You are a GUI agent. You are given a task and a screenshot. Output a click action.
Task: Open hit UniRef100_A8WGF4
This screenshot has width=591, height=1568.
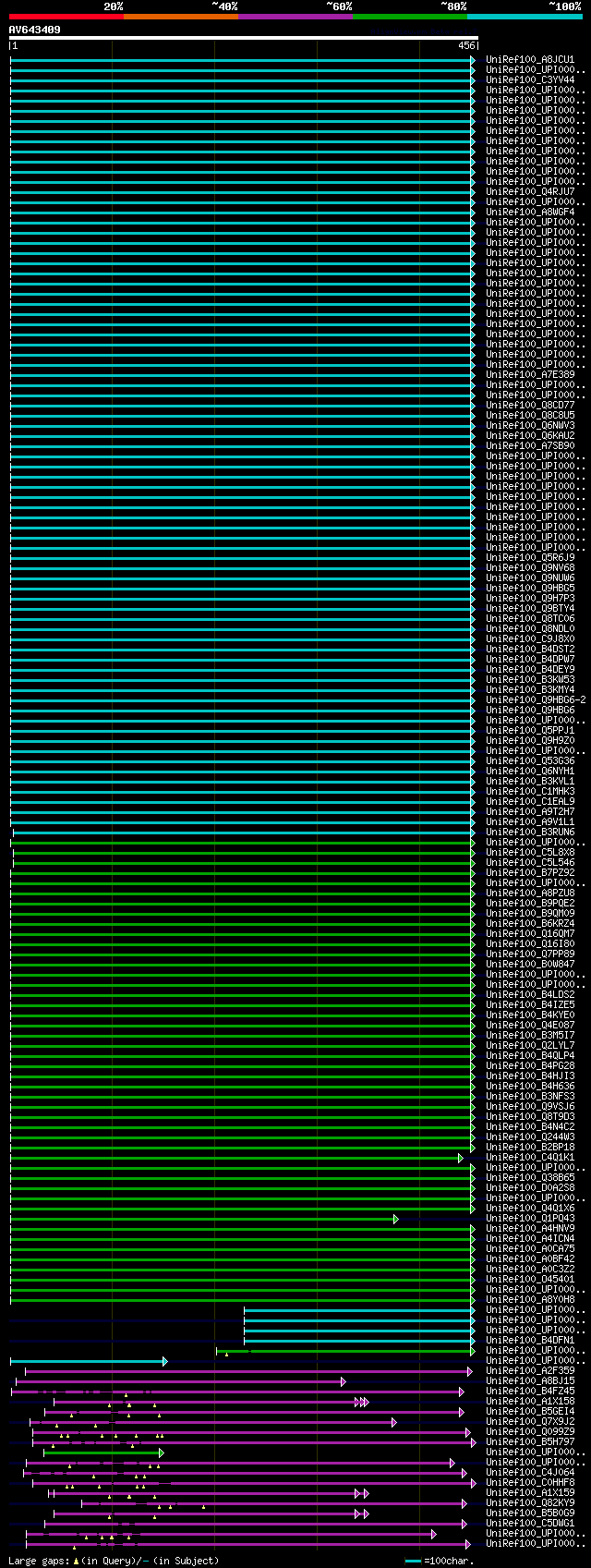click(x=530, y=213)
